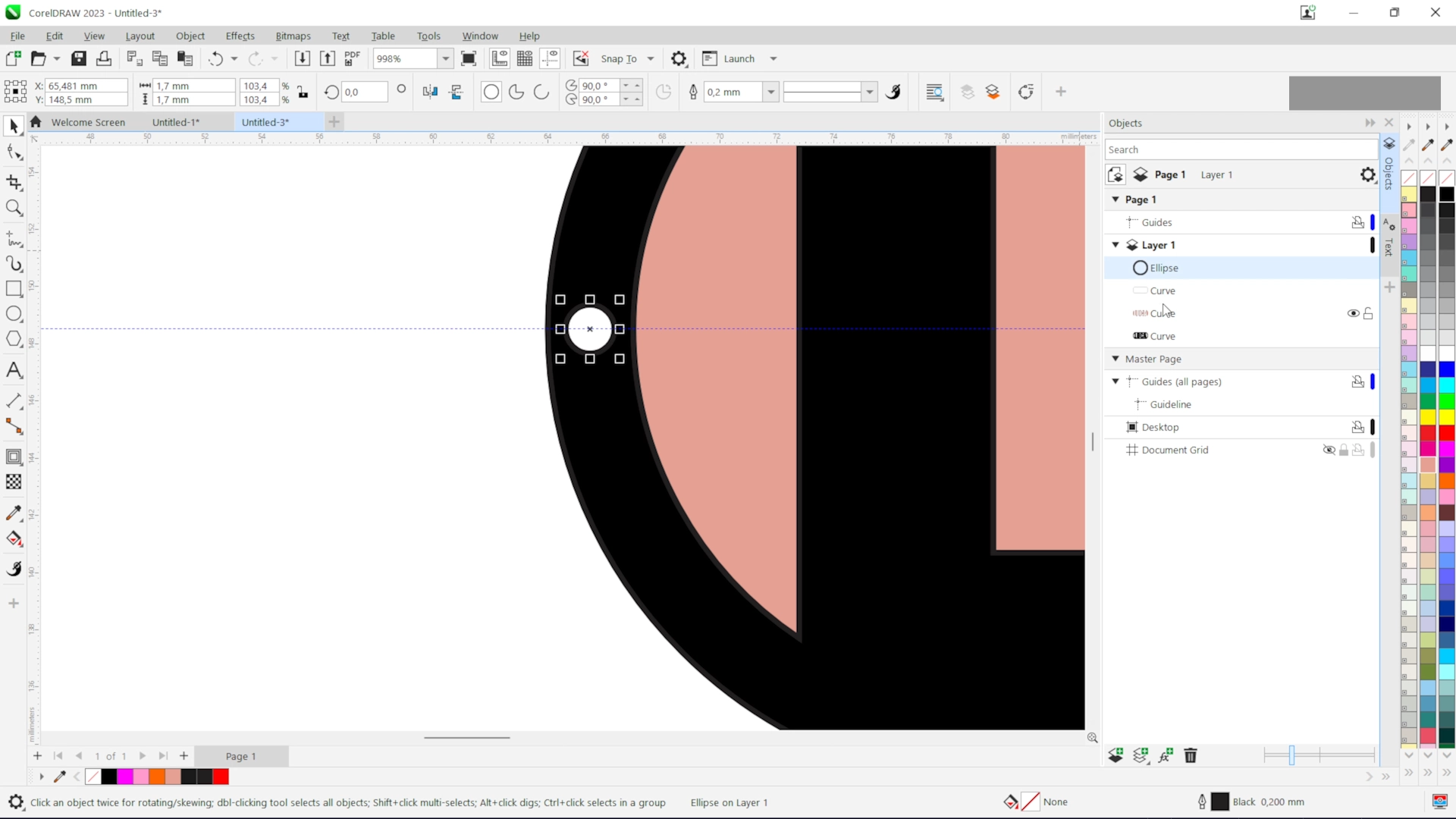Image resolution: width=1456 pixels, height=819 pixels.
Task: Click the Page 1 page tab at bottom
Action: 241,756
